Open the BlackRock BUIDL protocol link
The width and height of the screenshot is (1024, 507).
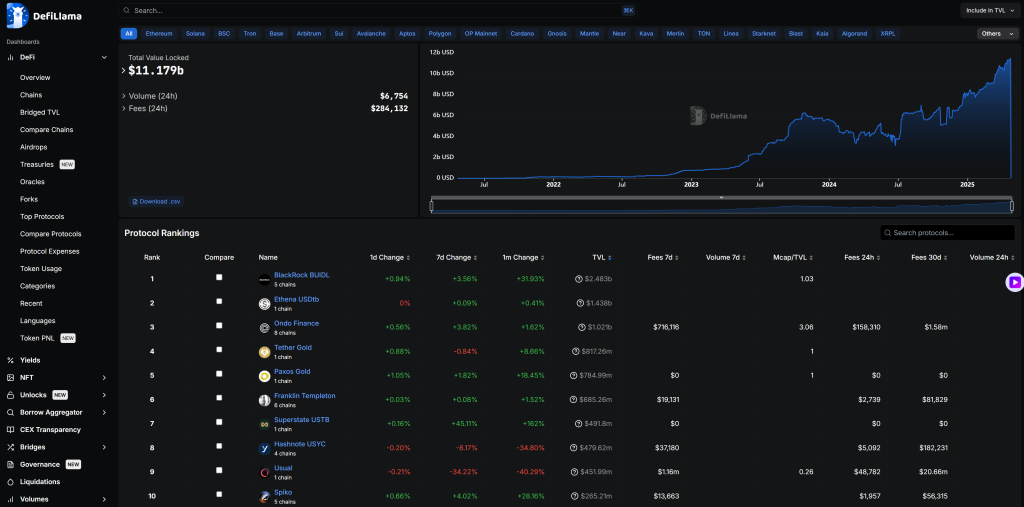coord(302,275)
